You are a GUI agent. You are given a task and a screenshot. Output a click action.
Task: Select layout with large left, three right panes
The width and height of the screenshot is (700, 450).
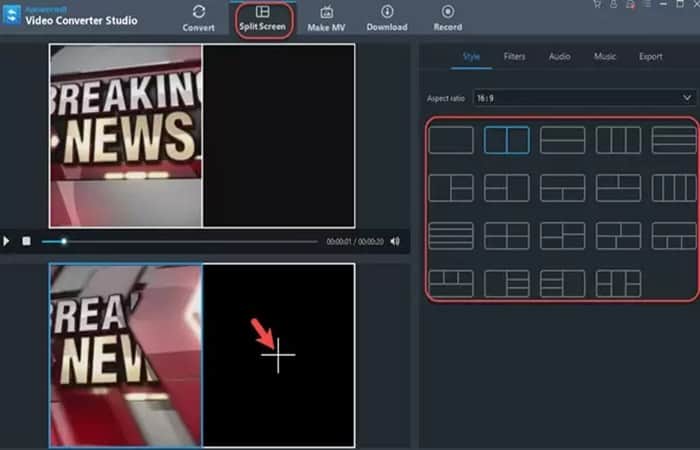(x=507, y=283)
